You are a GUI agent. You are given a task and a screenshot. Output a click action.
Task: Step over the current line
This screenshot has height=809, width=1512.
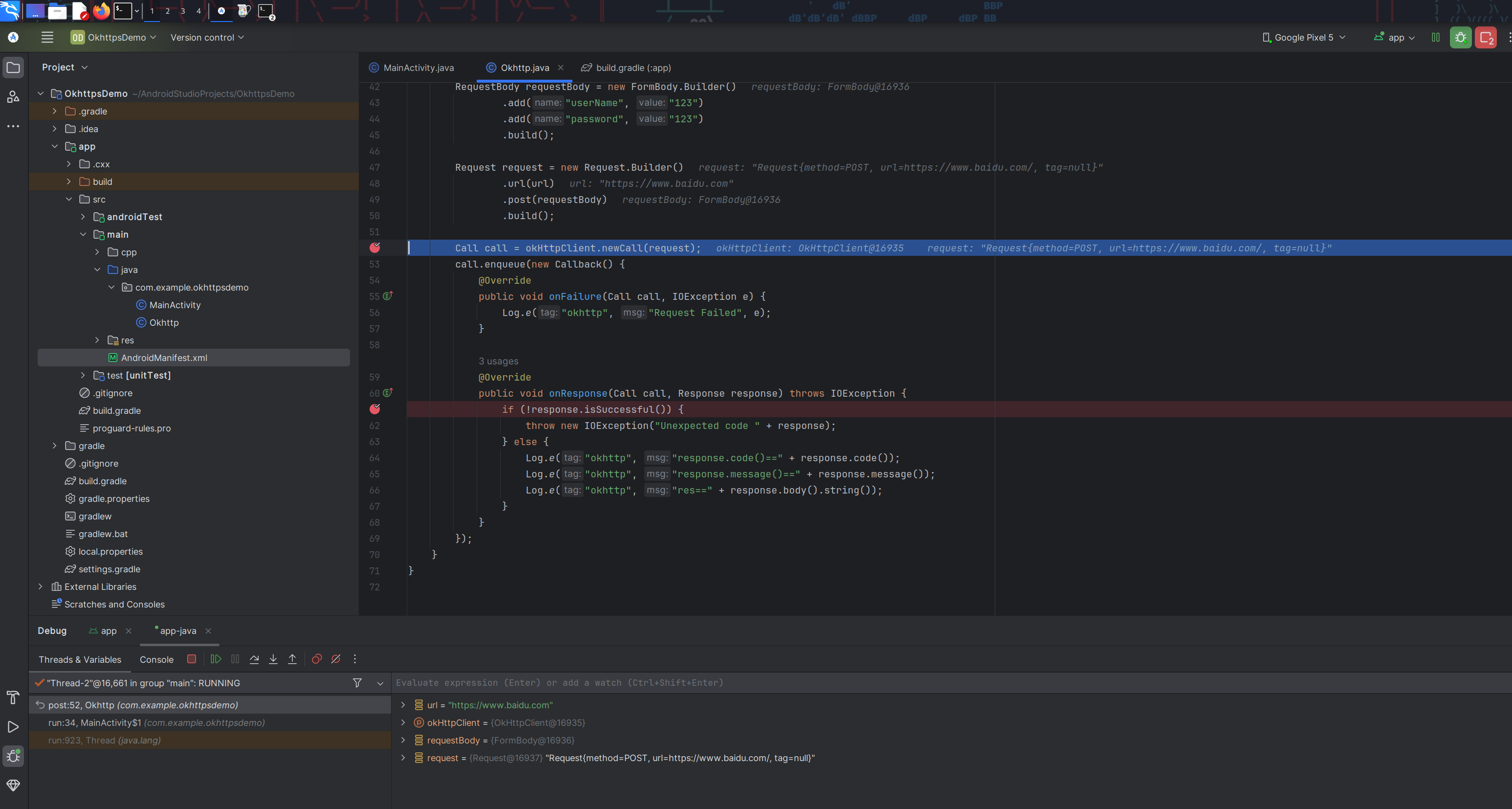tap(254, 659)
